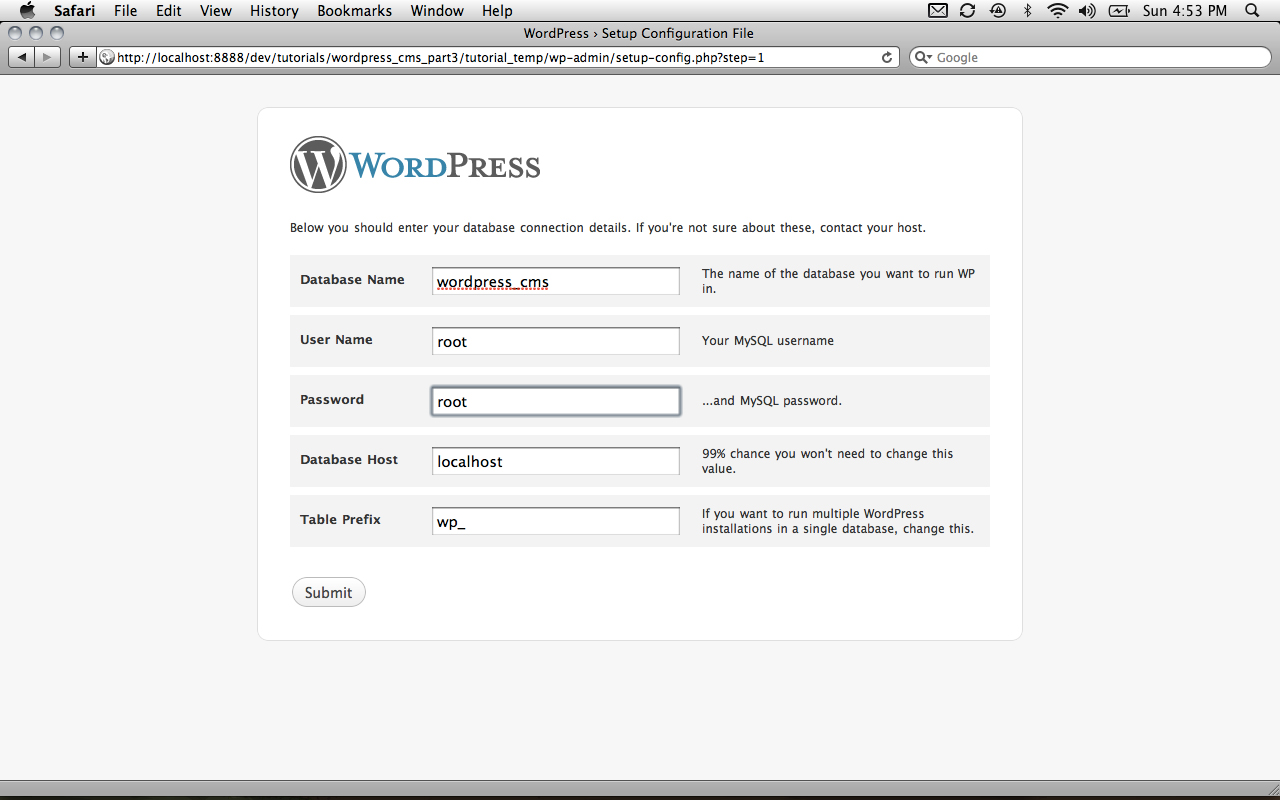Open the File menu
This screenshot has height=800, width=1280.
125,11
